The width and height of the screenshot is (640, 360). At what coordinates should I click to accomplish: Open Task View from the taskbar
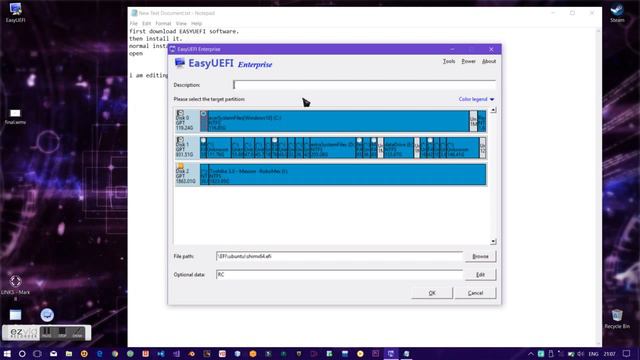[38, 353]
